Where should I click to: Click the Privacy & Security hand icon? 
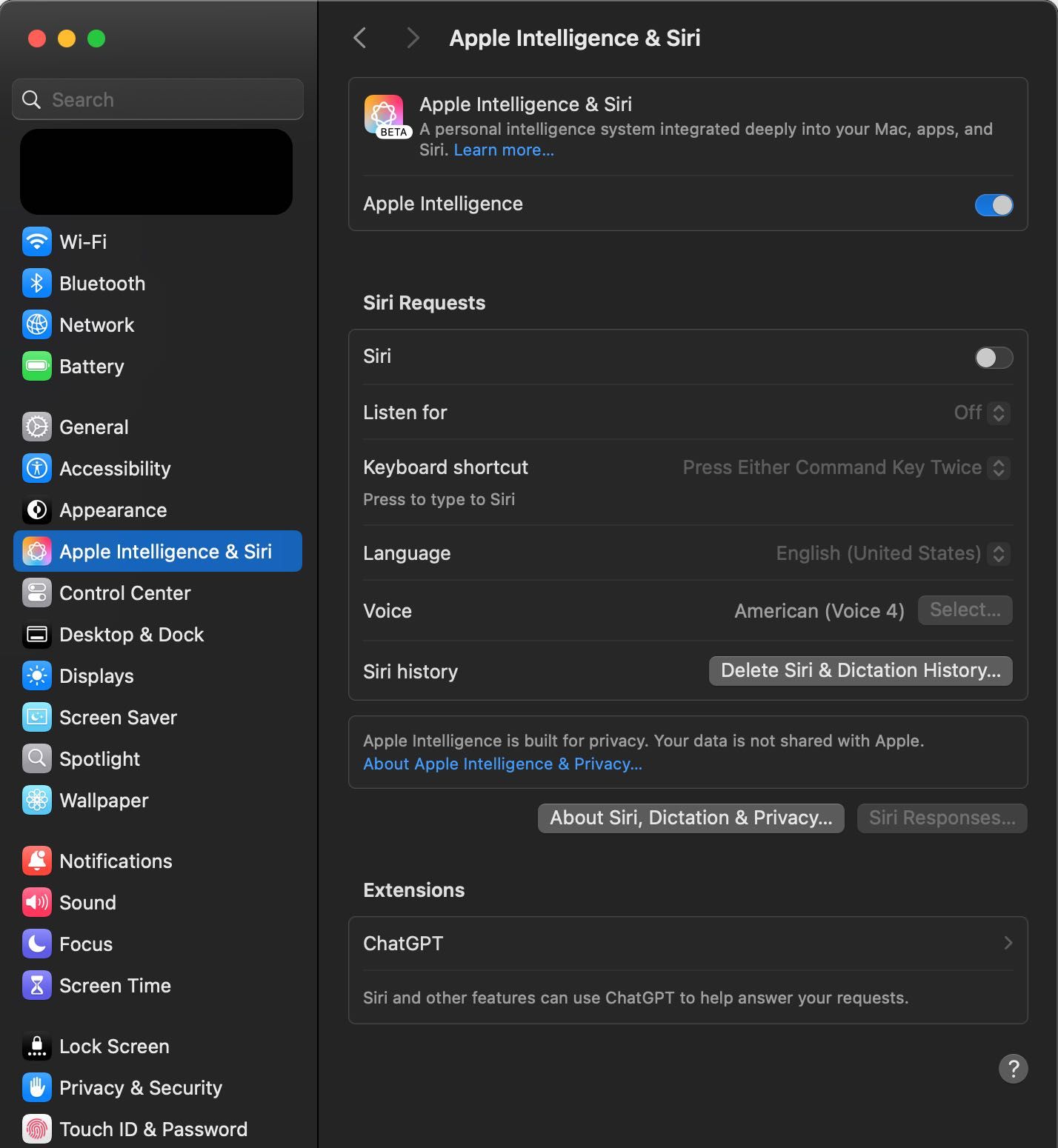click(37, 1087)
